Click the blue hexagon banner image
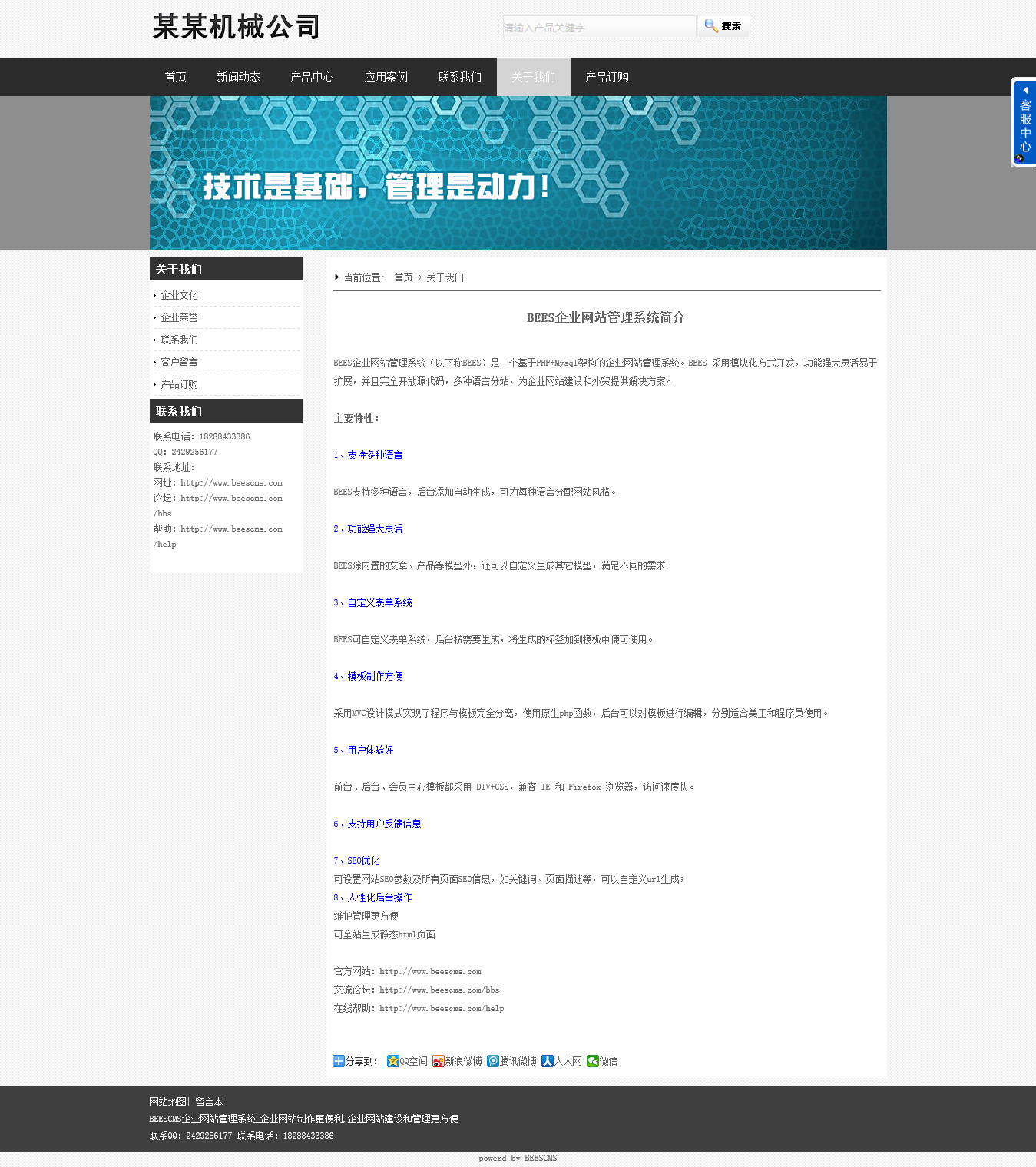1036x1167 pixels. tap(518, 173)
